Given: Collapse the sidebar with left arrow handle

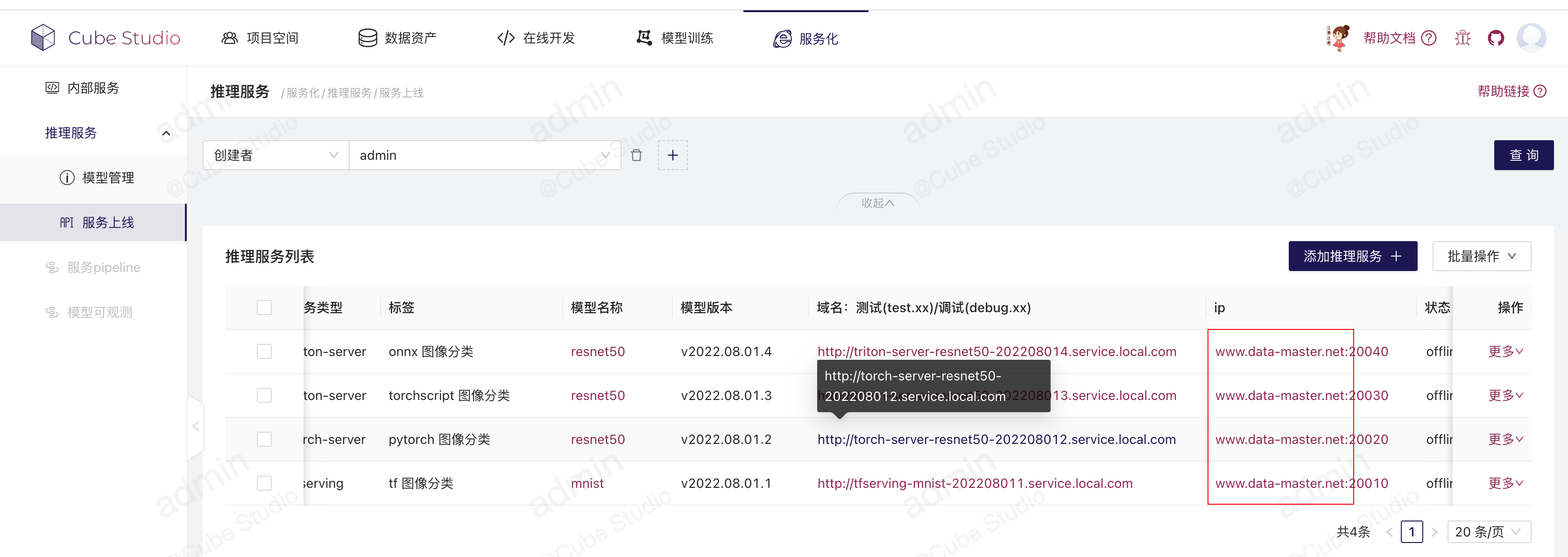Looking at the screenshot, I should (196, 426).
